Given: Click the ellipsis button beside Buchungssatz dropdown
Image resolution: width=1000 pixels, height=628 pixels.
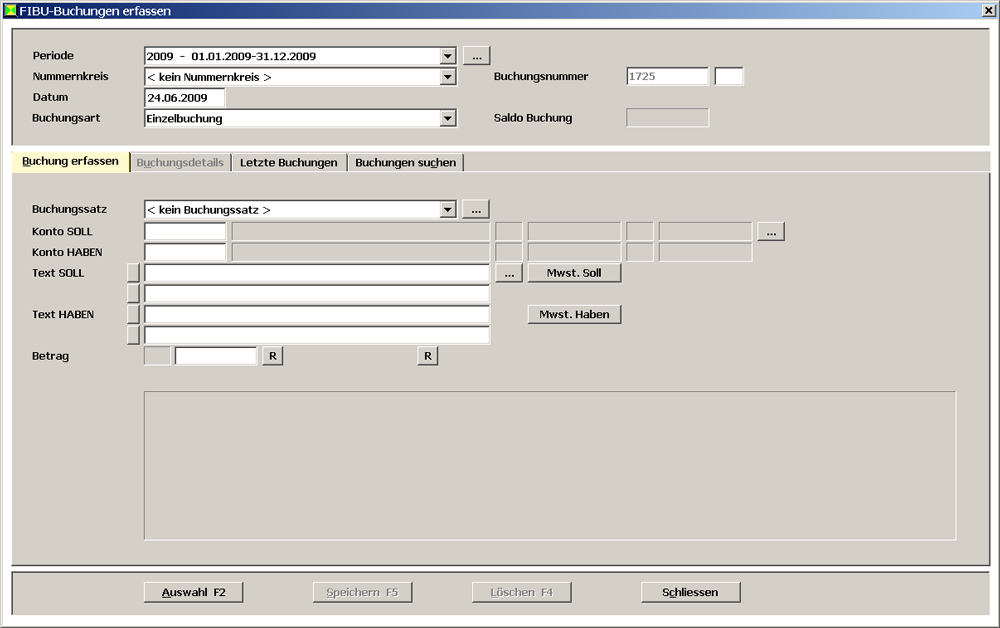Looking at the screenshot, I should coord(476,210).
